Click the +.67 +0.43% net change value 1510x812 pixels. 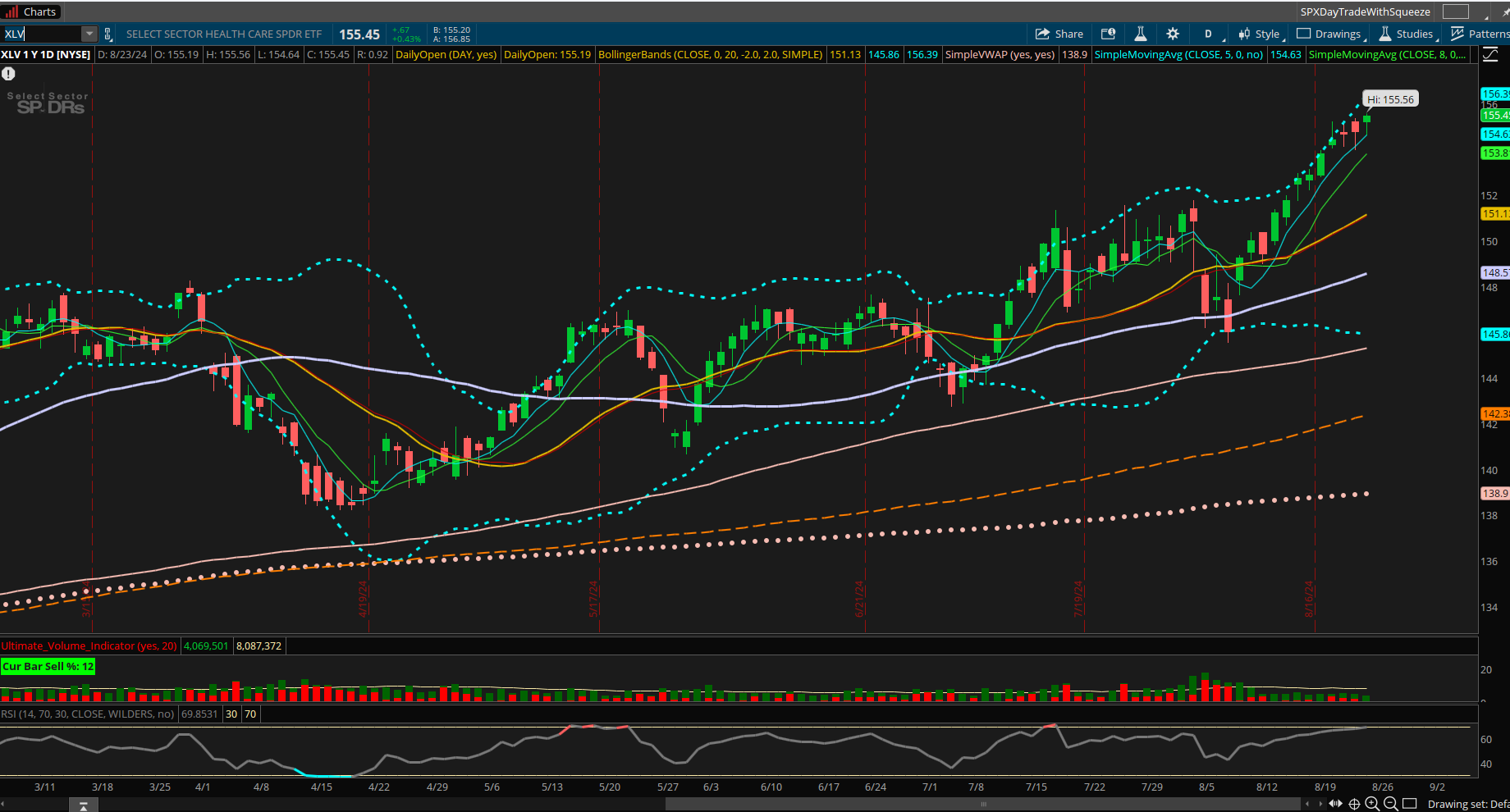(406, 34)
